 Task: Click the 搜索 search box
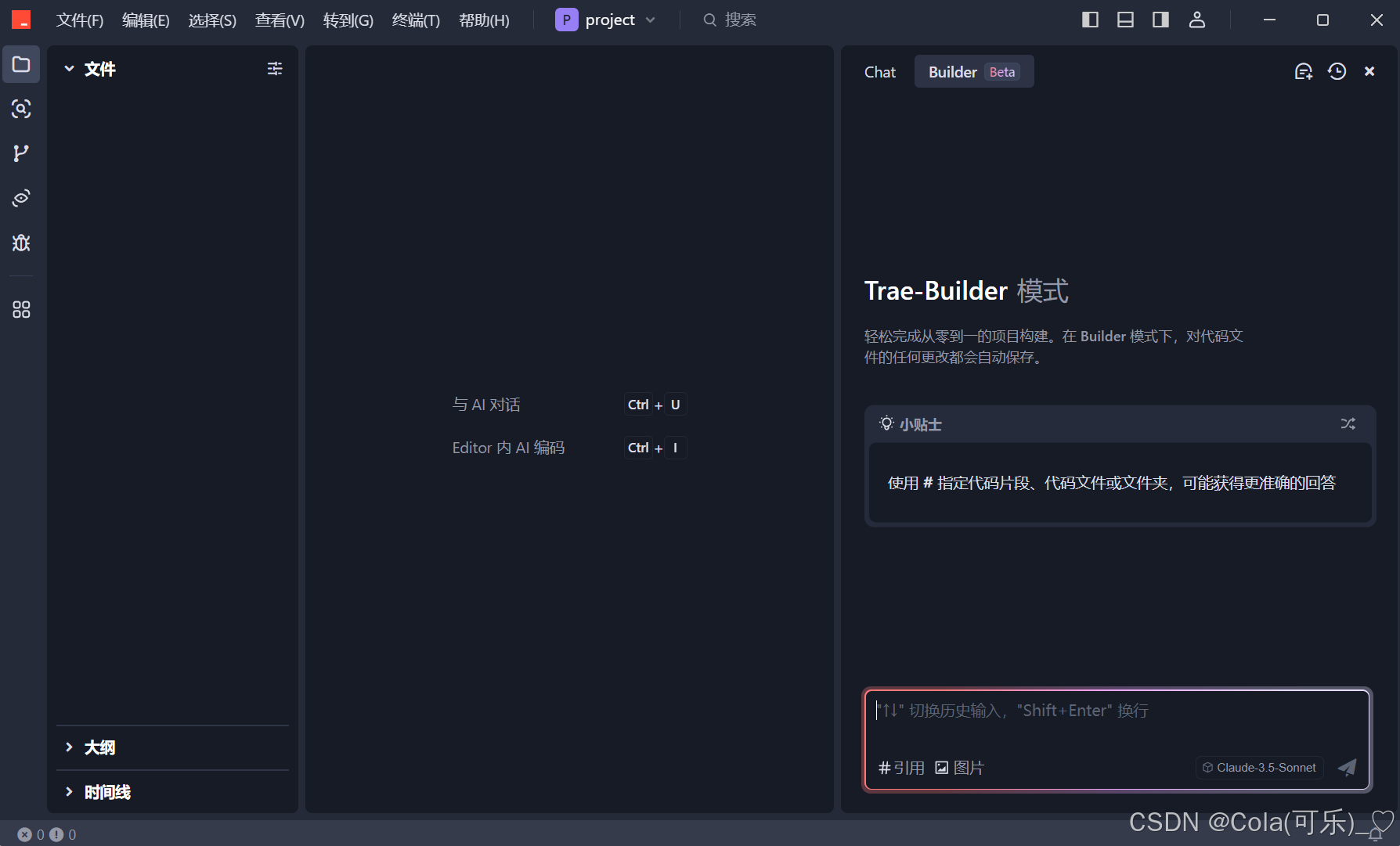(x=730, y=20)
